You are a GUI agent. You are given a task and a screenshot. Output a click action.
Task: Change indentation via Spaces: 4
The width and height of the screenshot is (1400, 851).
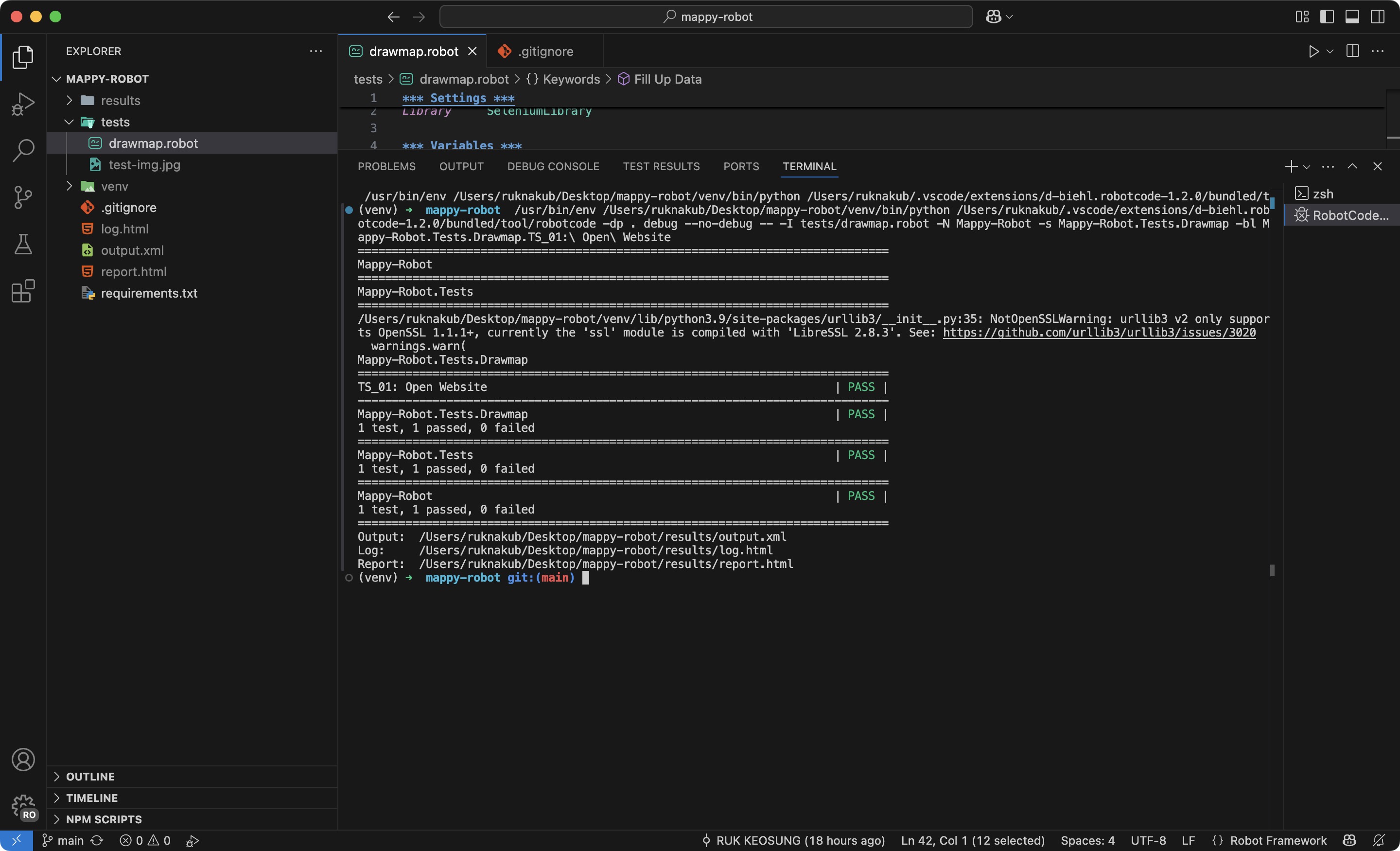1087,841
